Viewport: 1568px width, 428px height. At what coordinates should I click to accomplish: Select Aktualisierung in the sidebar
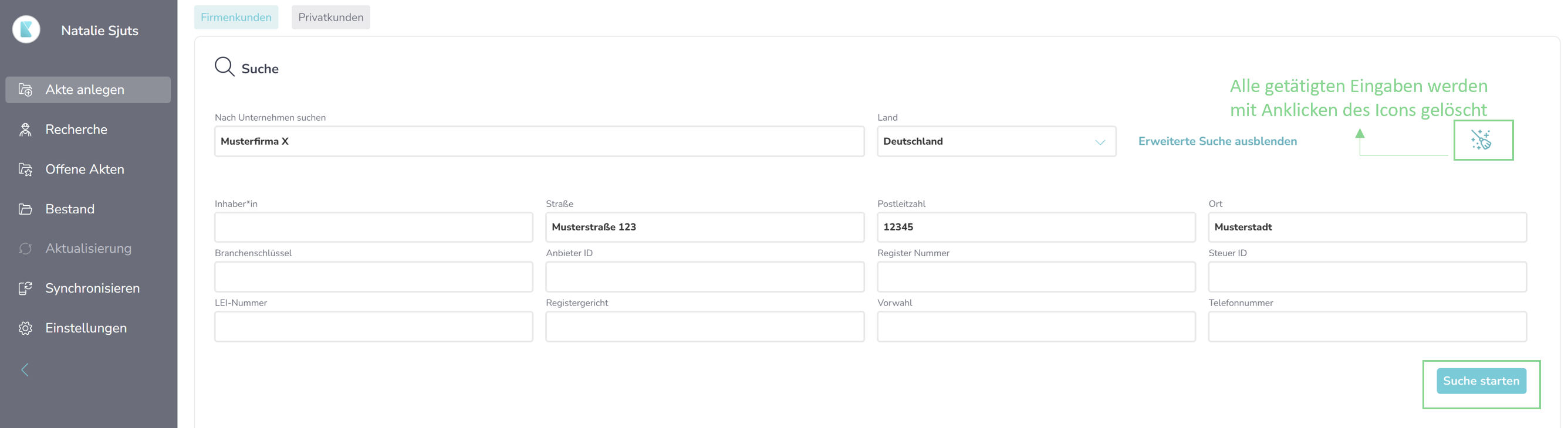click(x=88, y=249)
